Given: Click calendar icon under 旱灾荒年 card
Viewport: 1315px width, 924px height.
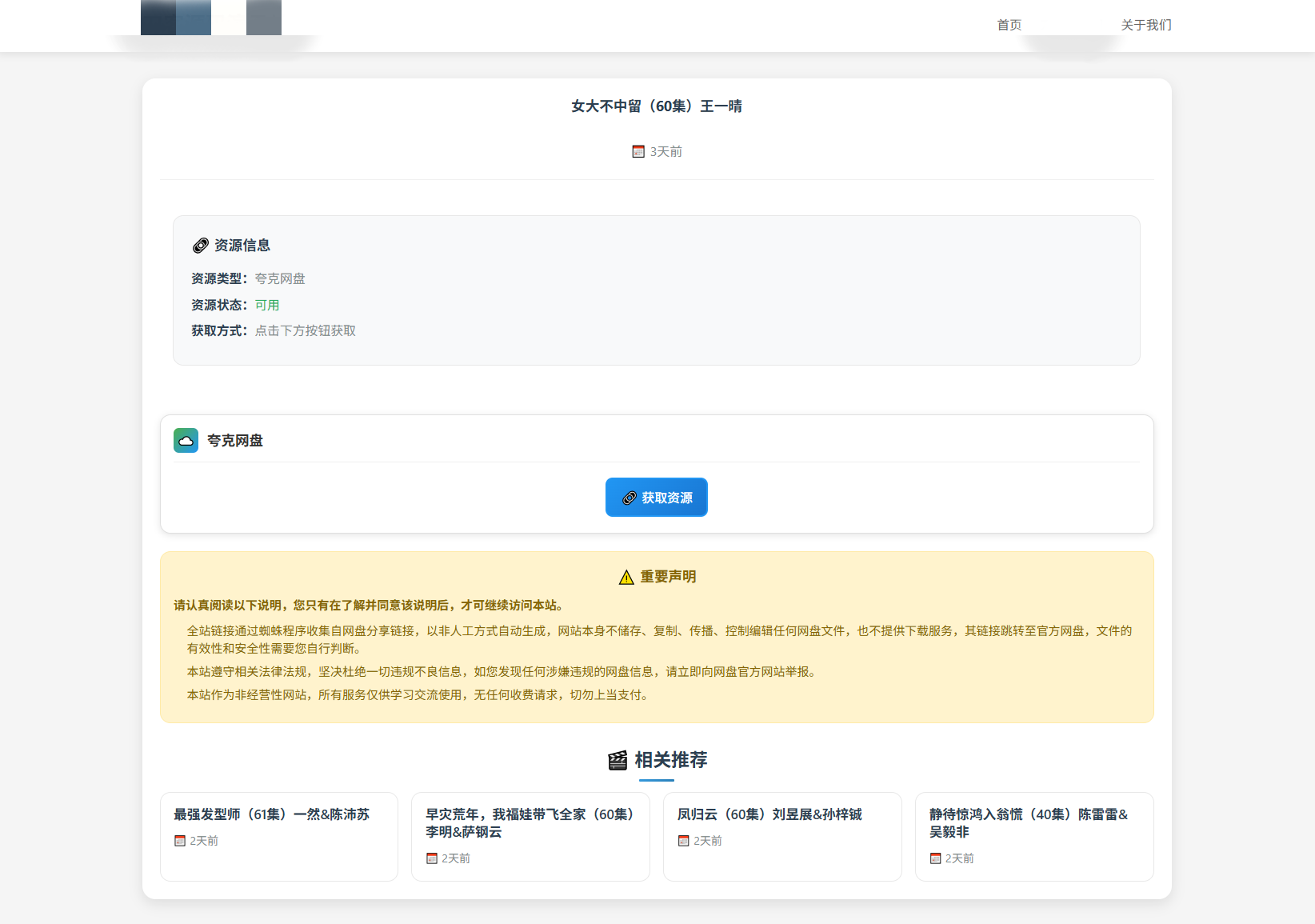Looking at the screenshot, I should [432, 858].
